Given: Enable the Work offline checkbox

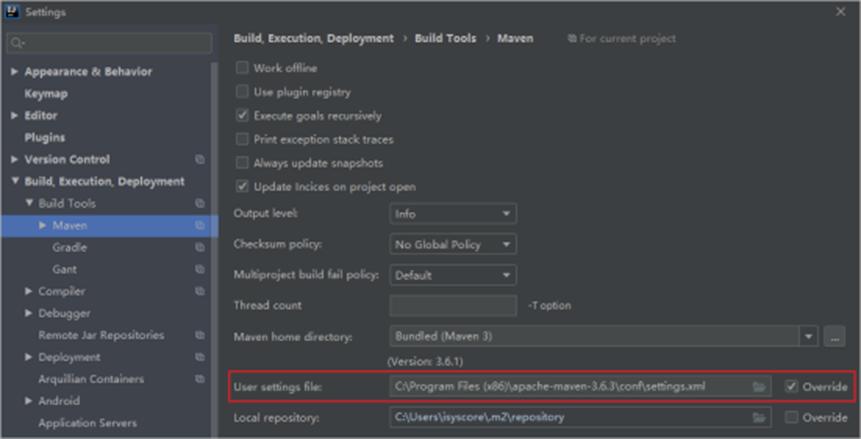Looking at the screenshot, I should coord(242,68).
